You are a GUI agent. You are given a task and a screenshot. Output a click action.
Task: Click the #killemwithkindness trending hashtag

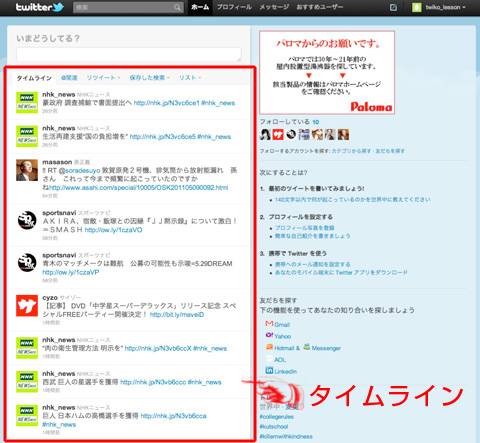286,436
